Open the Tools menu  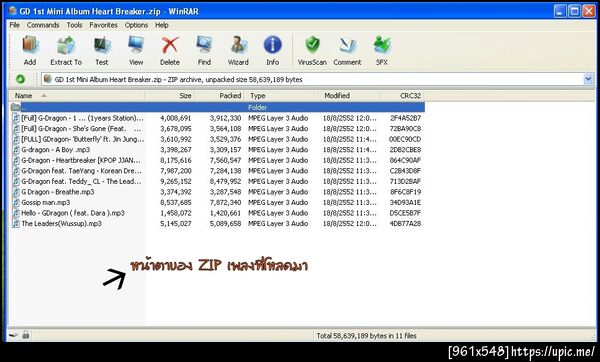coord(74,25)
